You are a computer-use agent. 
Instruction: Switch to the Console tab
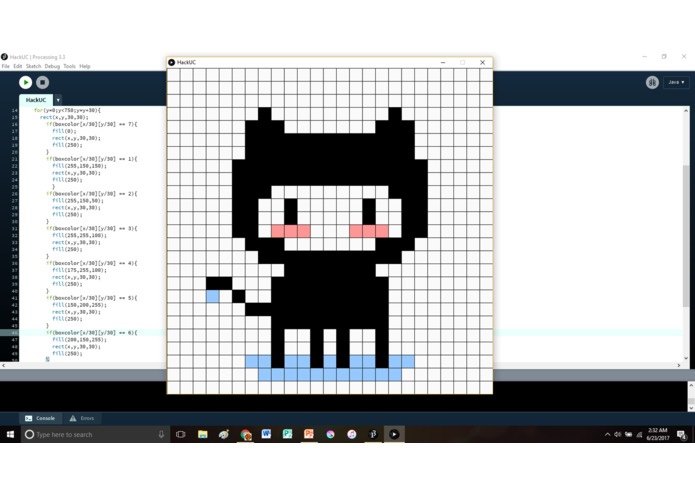(40, 418)
